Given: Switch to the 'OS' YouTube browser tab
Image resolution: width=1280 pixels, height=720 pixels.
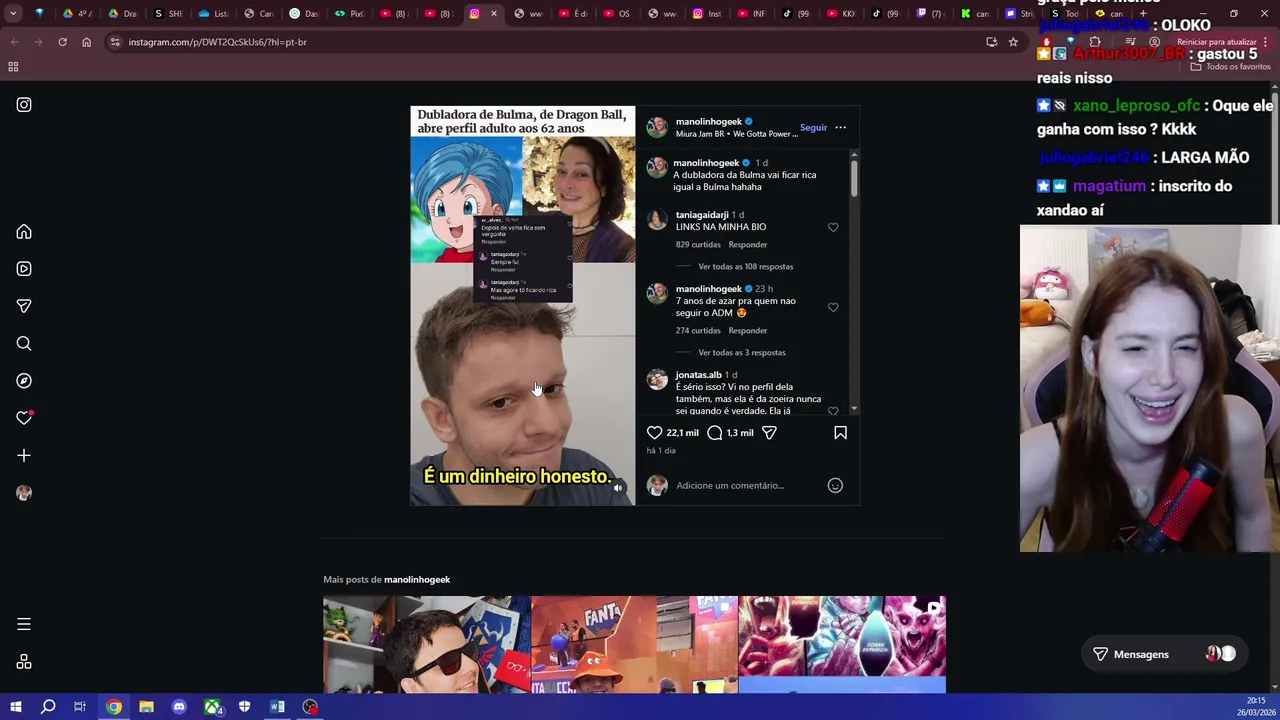Looking at the screenshot, I should tap(618, 14).
